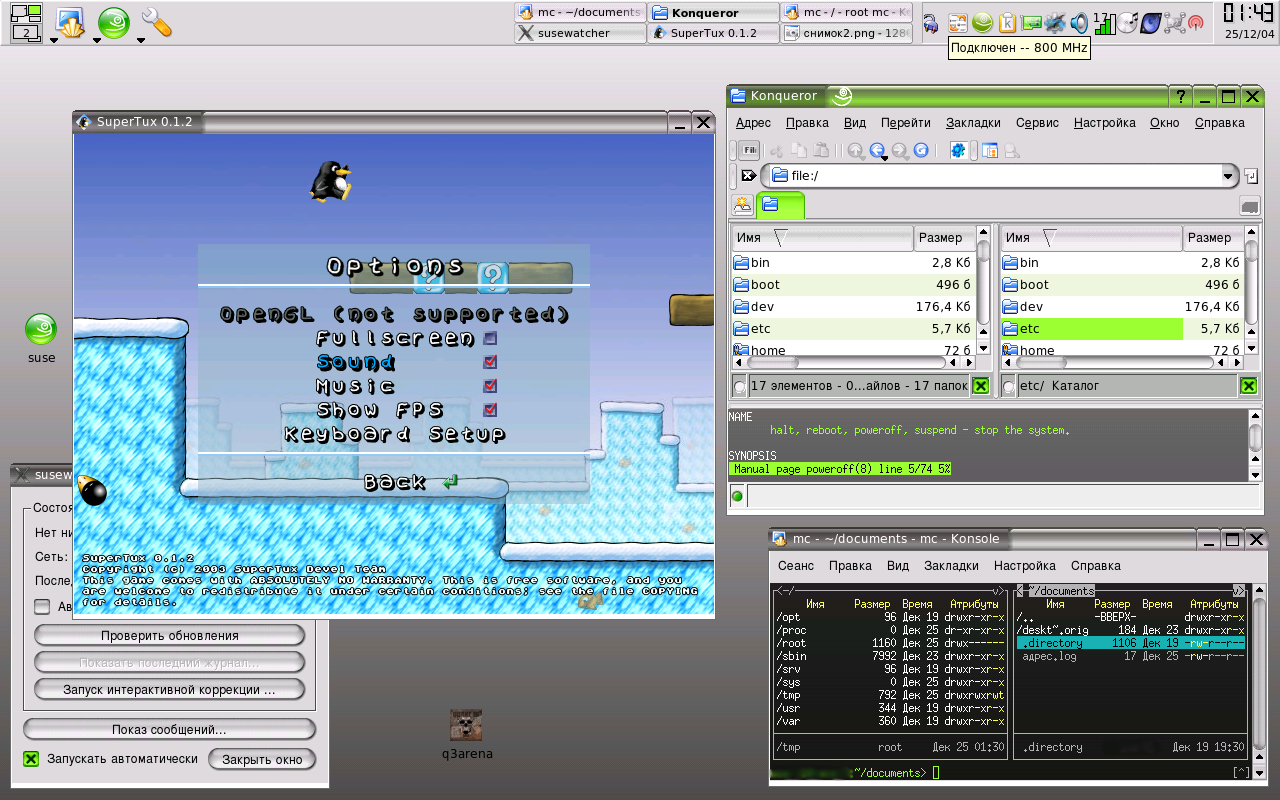Click the Konqueror terminal panel scrollbar
Image resolution: width=1280 pixels, height=800 pixels.
pos(1255,445)
